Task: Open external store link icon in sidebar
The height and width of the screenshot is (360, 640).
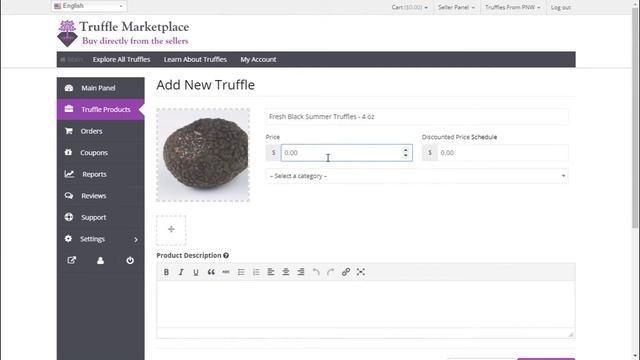Action: 71,260
